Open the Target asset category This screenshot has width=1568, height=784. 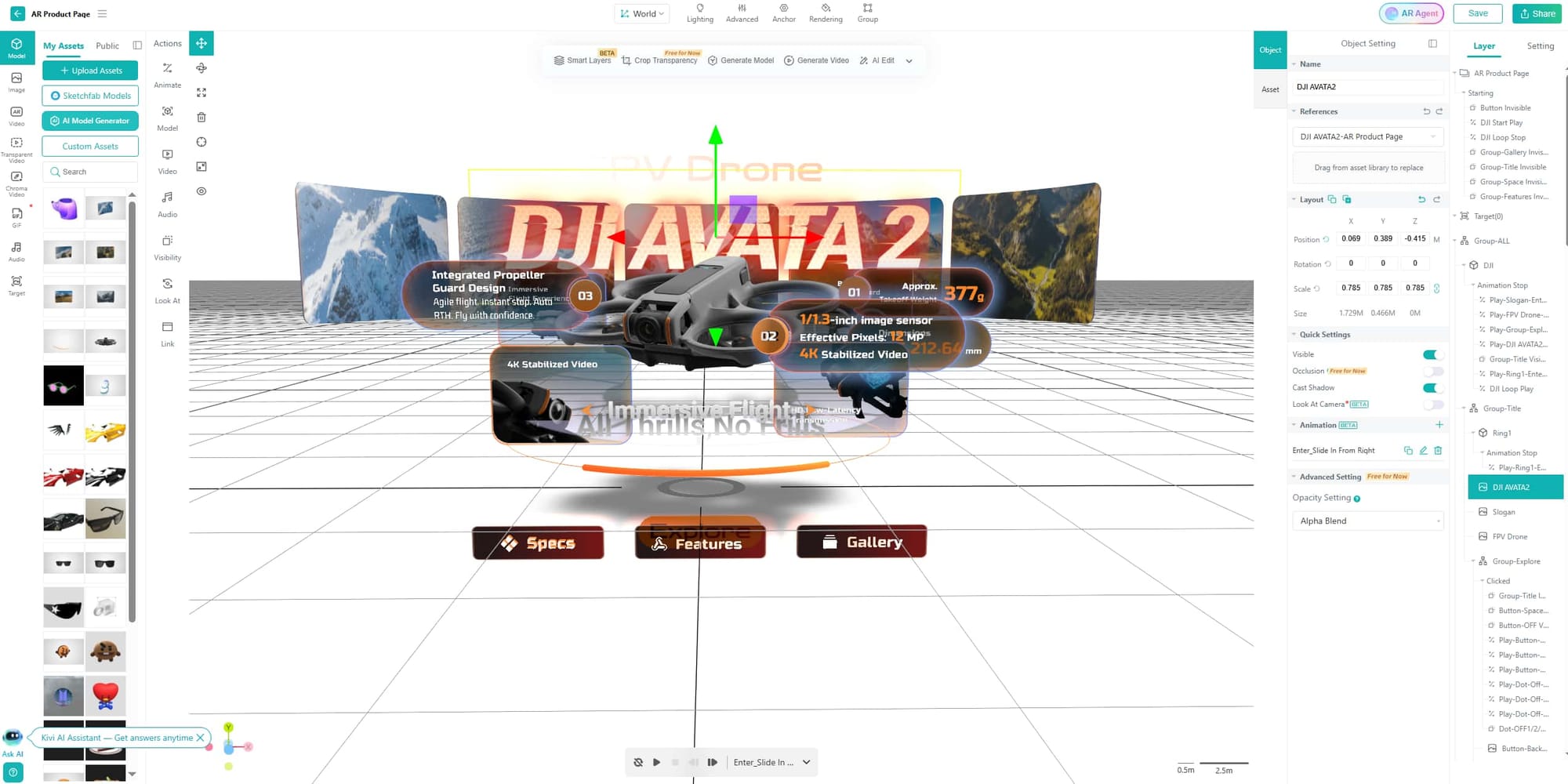click(16, 285)
